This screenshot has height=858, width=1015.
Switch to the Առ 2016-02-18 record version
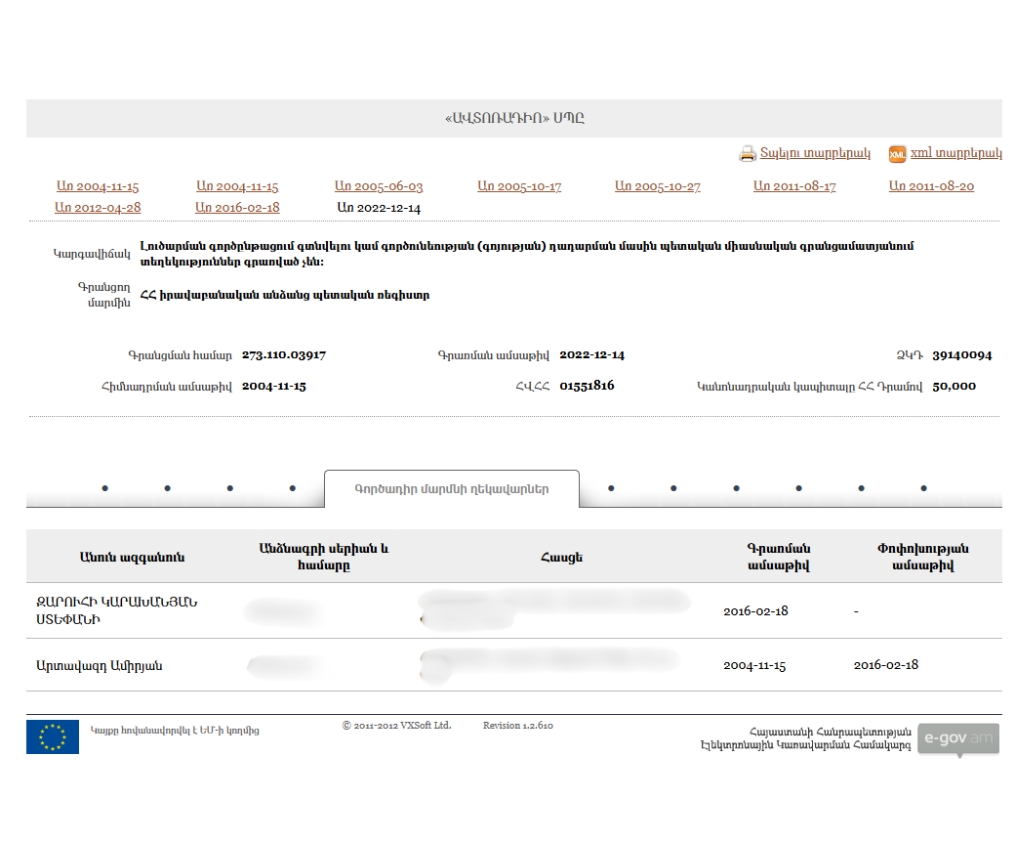pos(237,208)
